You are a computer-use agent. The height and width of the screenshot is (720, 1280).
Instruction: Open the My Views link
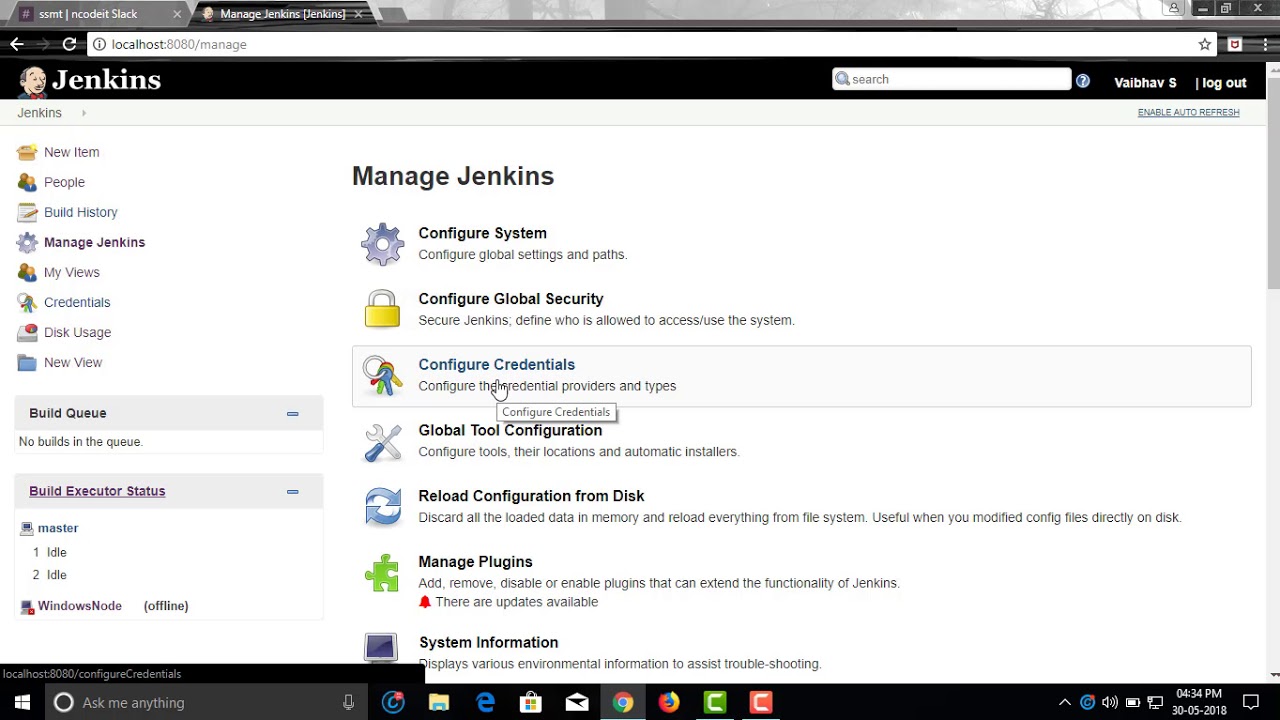click(72, 272)
